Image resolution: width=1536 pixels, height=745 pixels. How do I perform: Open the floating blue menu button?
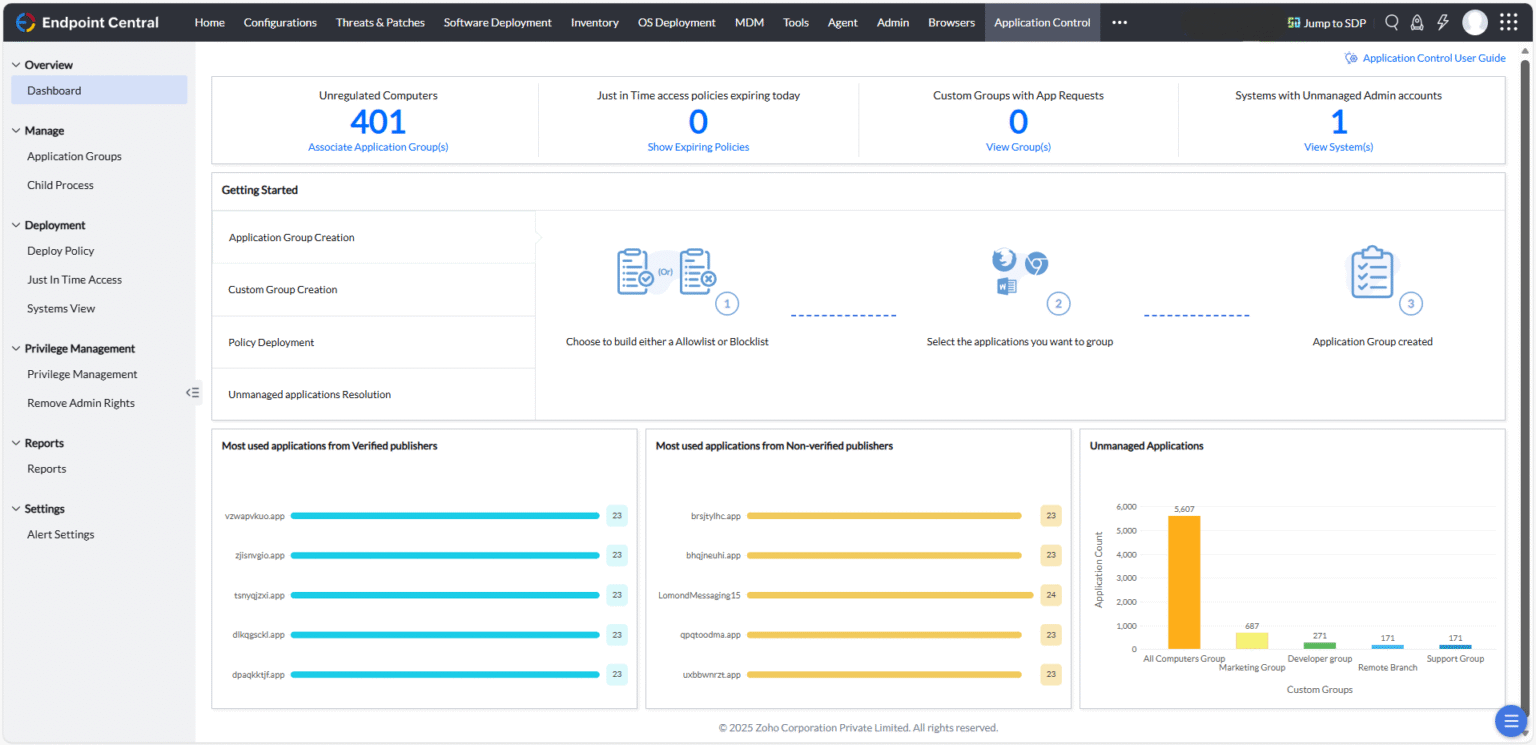[x=1510, y=720]
